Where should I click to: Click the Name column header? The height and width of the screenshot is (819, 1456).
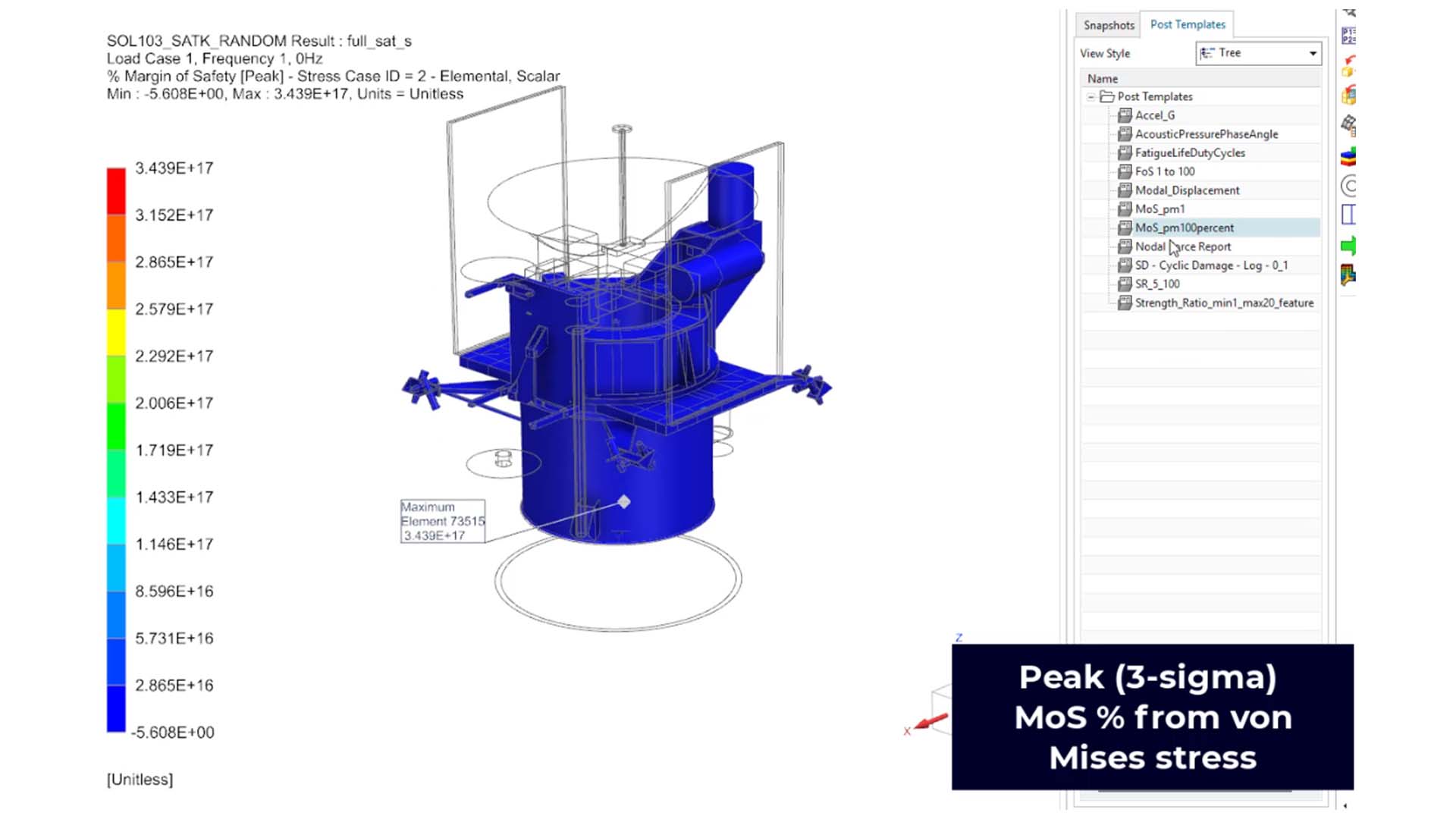pos(1102,78)
